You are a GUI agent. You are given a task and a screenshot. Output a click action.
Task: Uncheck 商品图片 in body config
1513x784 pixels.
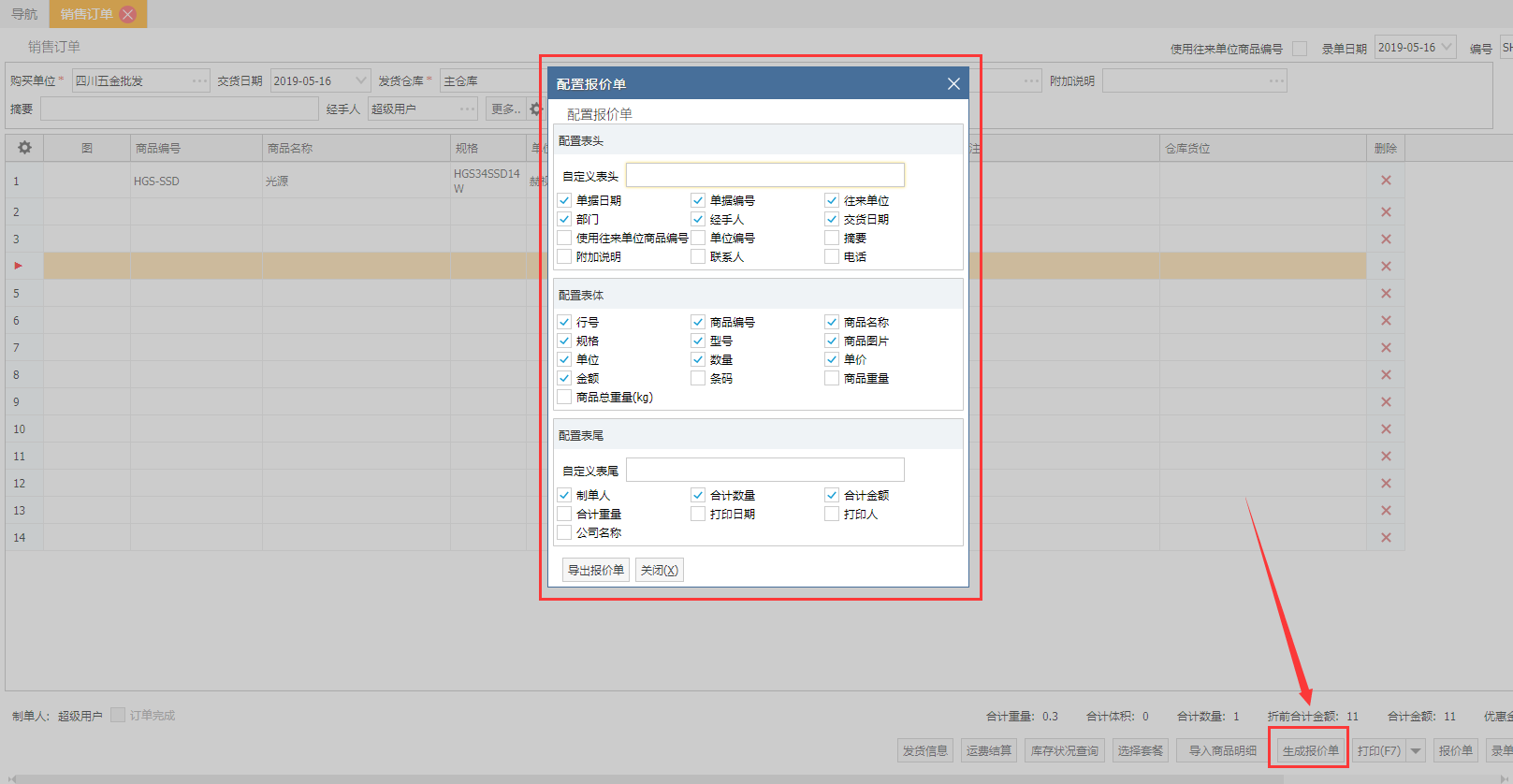[832, 341]
